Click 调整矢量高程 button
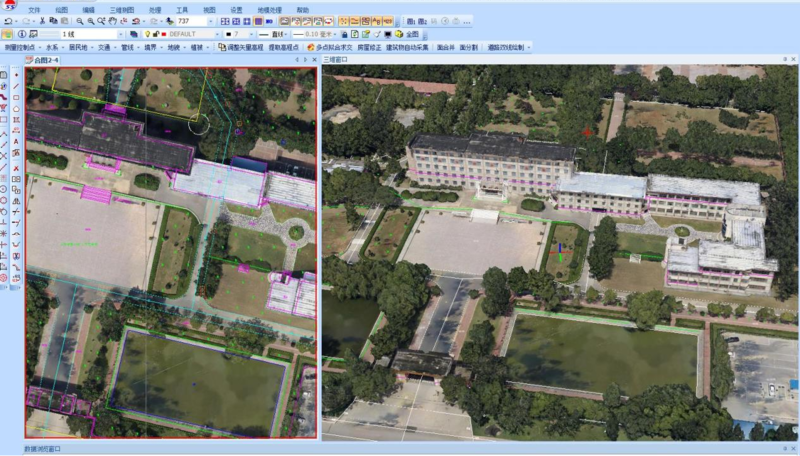This screenshot has width=800, height=456. [x=244, y=47]
